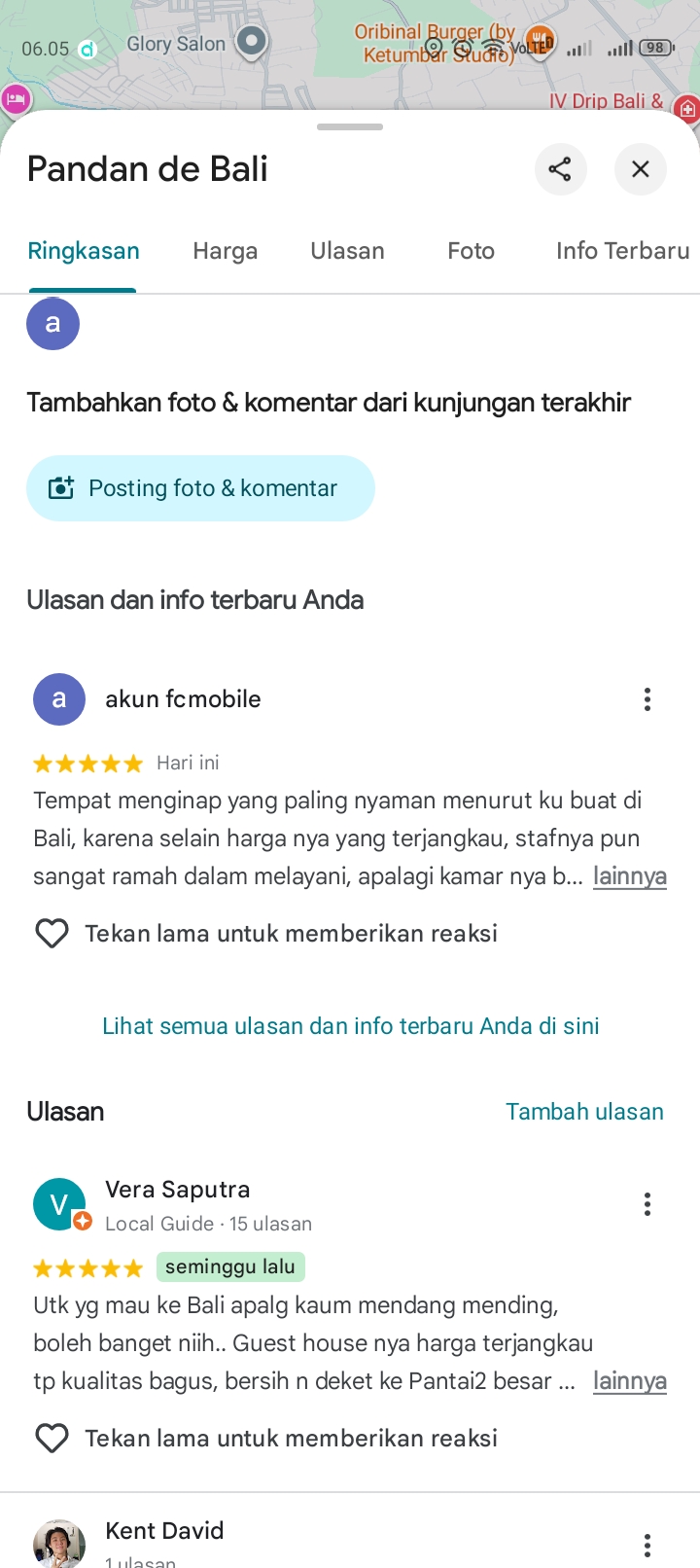Tap heart reaction under Vera Saputra review
This screenshot has height=1568, width=700.
pyautogui.click(x=52, y=1439)
